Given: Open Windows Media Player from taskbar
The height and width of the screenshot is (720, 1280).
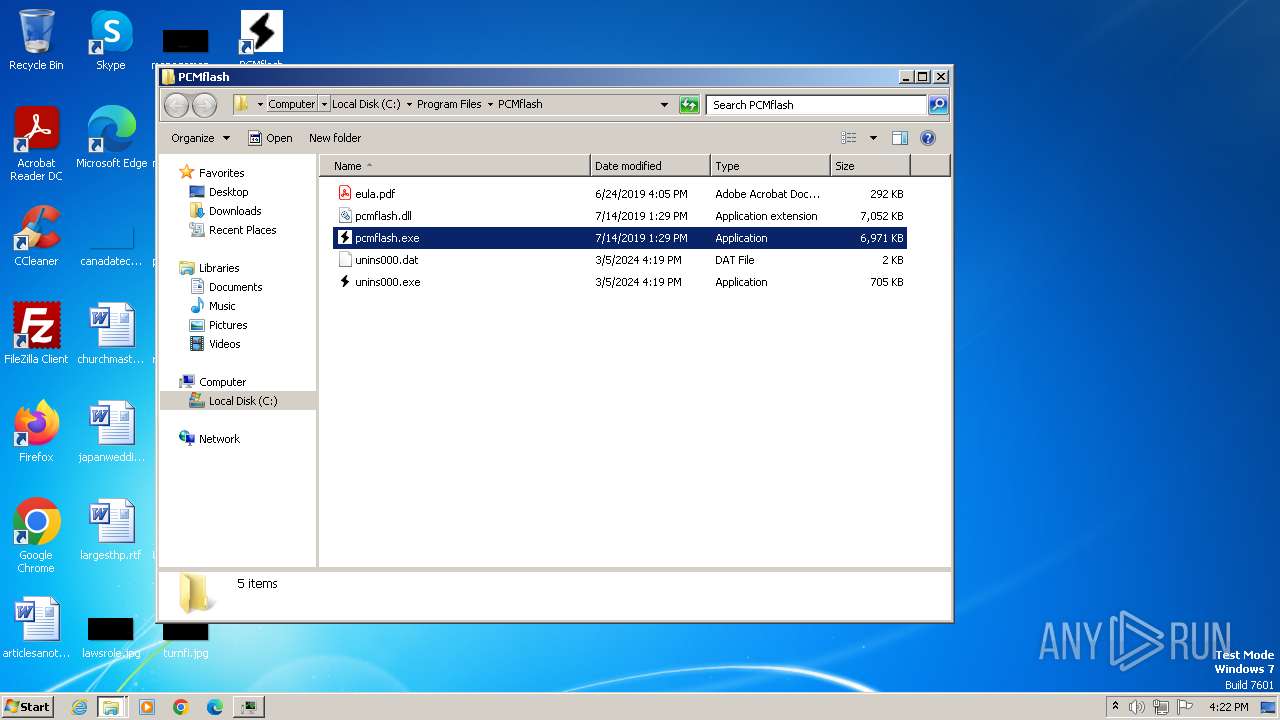Looking at the screenshot, I should (147, 707).
